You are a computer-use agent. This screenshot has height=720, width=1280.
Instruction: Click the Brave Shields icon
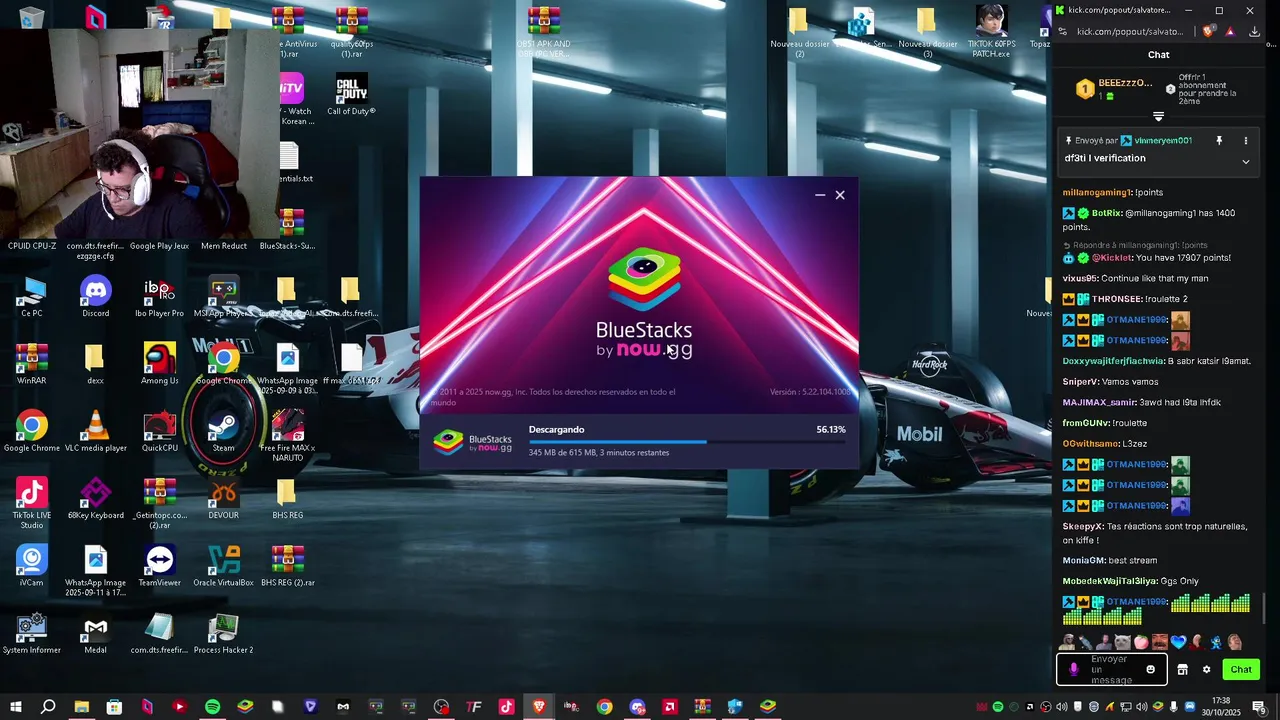tap(1209, 32)
